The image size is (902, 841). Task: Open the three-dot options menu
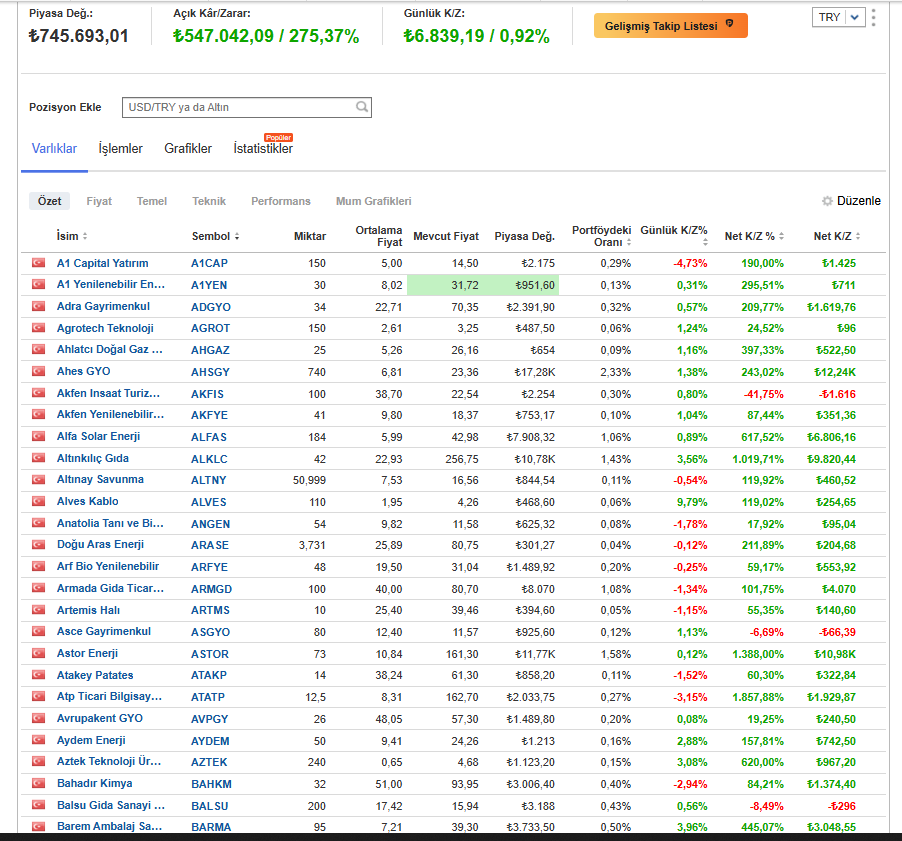tap(873, 17)
